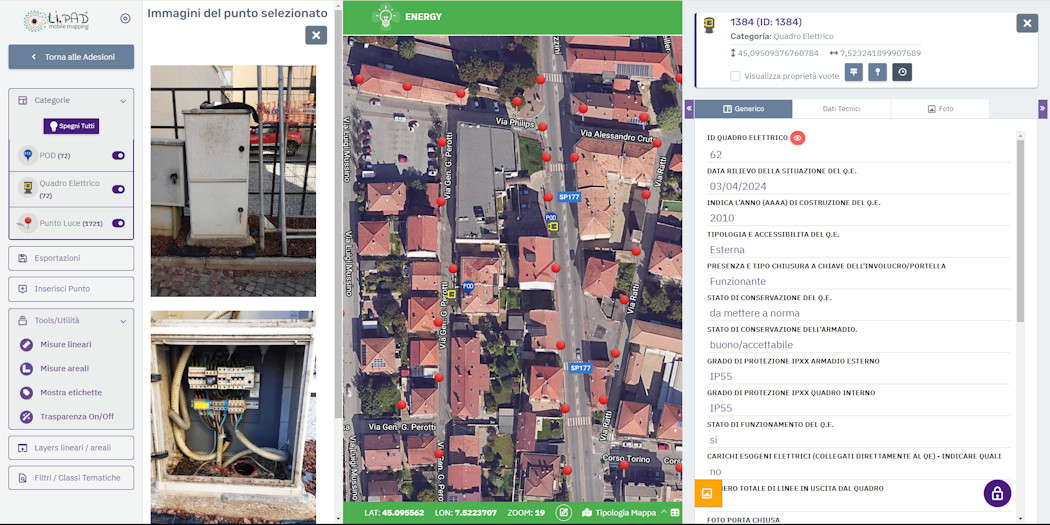Open the closed cabinet photo thumbnail
1050x525 pixels.
(233, 181)
